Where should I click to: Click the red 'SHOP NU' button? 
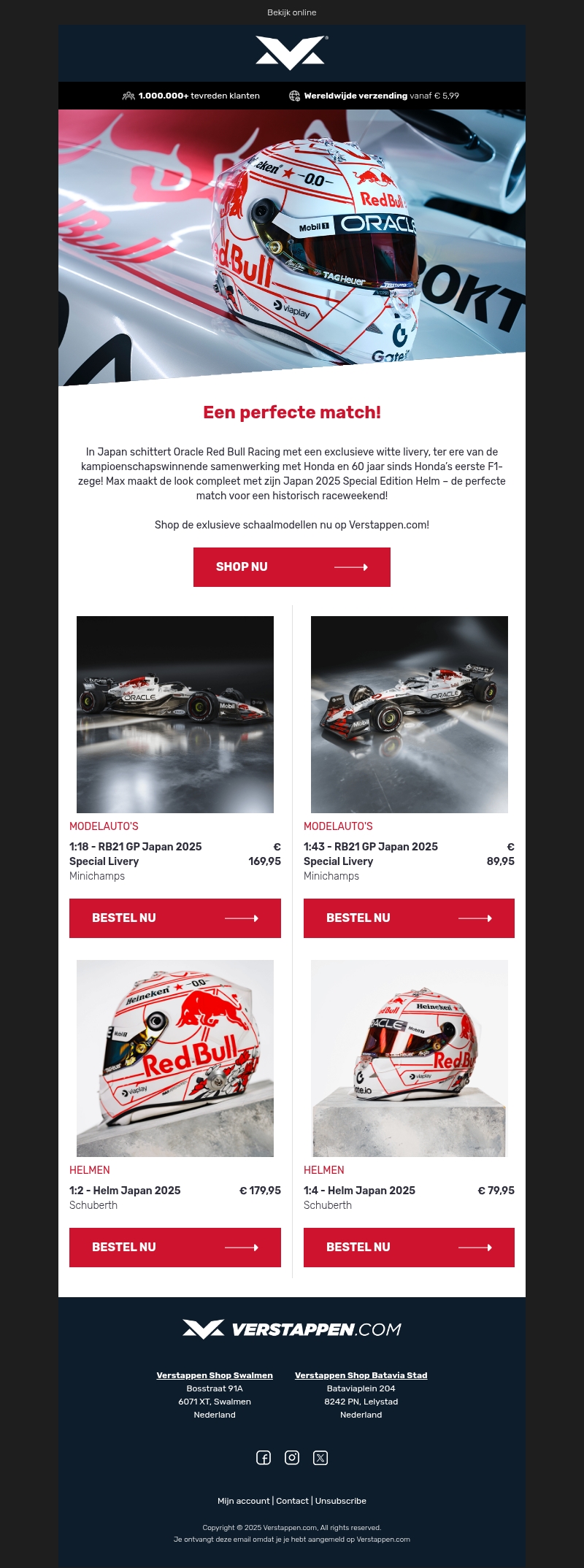(x=292, y=567)
